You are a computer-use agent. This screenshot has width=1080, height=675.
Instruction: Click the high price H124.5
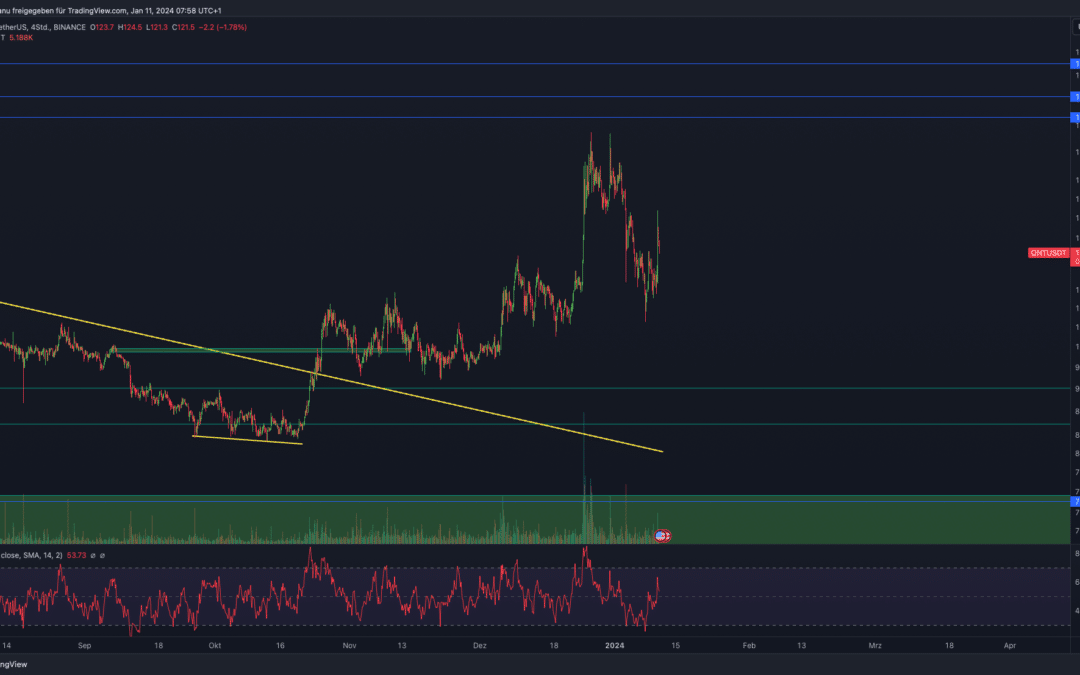129,28
